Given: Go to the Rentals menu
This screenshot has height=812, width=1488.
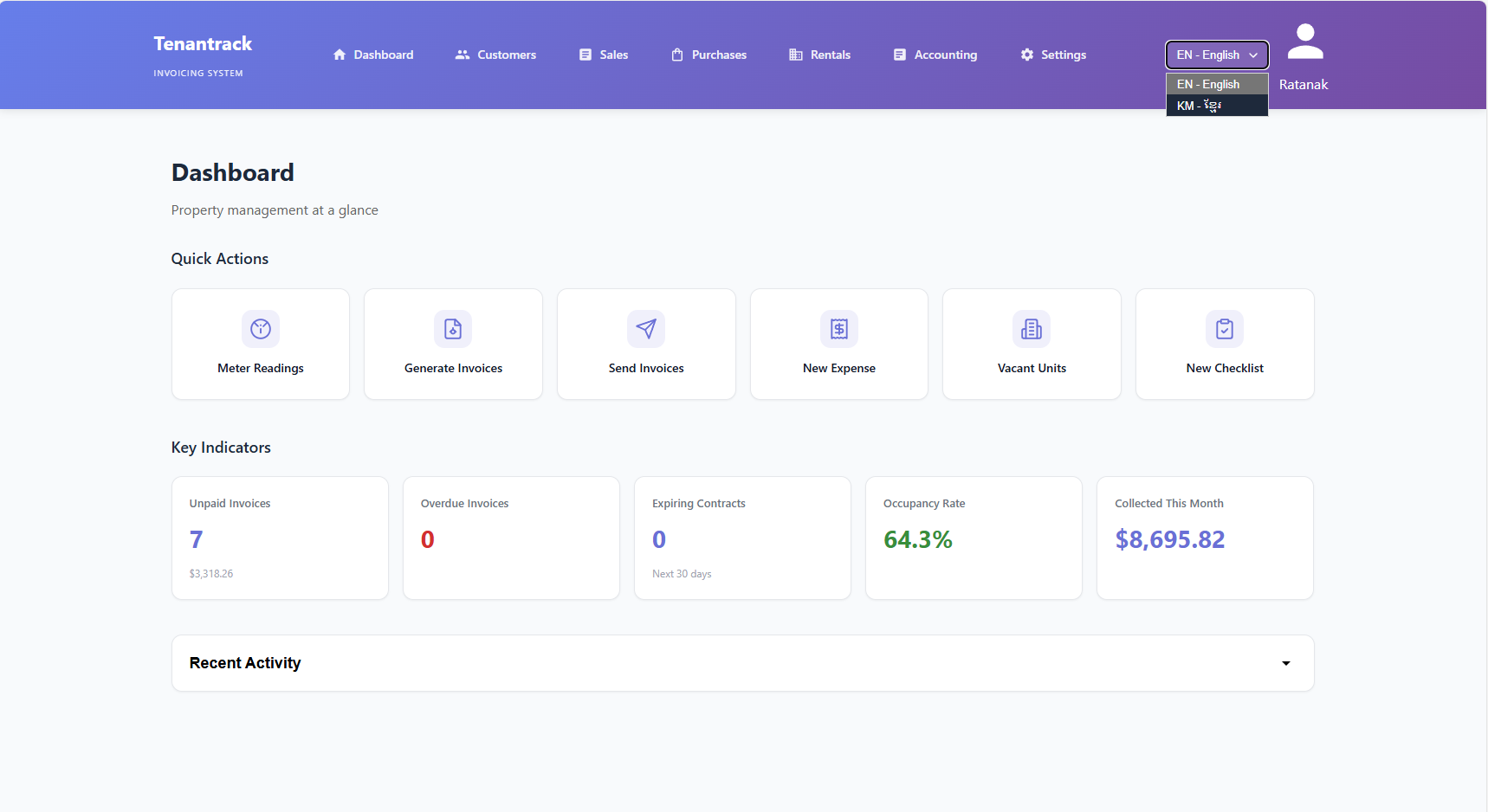Looking at the screenshot, I should pos(820,55).
